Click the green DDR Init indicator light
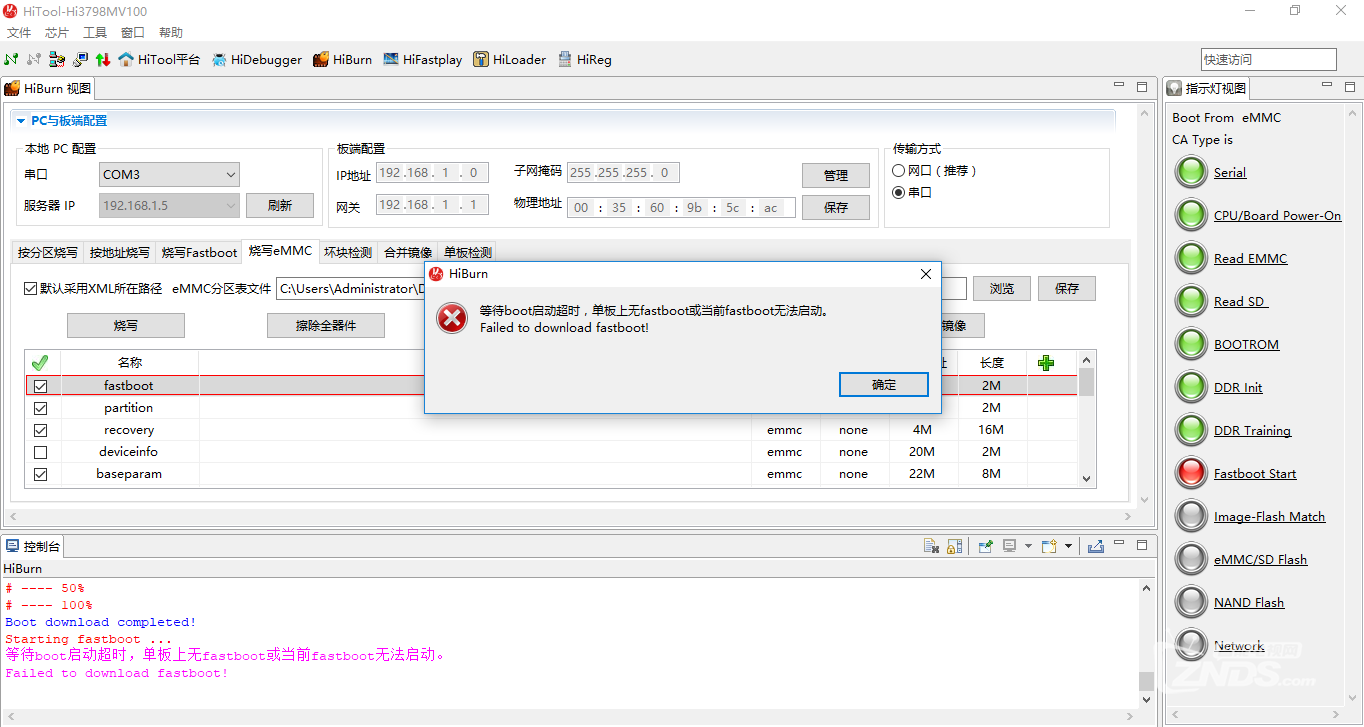Screen dimensions: 1364x727 click(x=1191, y=387)
